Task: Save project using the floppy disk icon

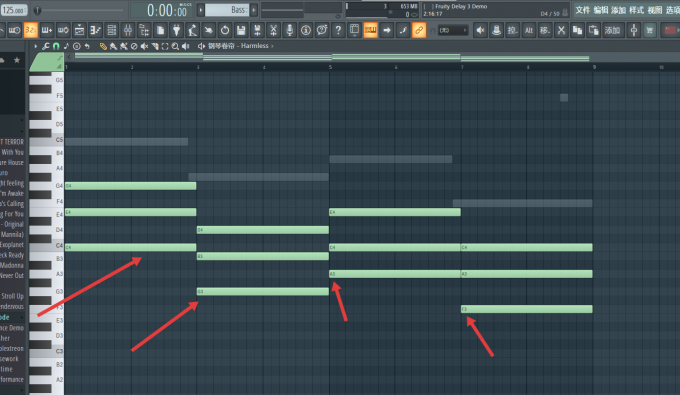Action: point(241,30)
